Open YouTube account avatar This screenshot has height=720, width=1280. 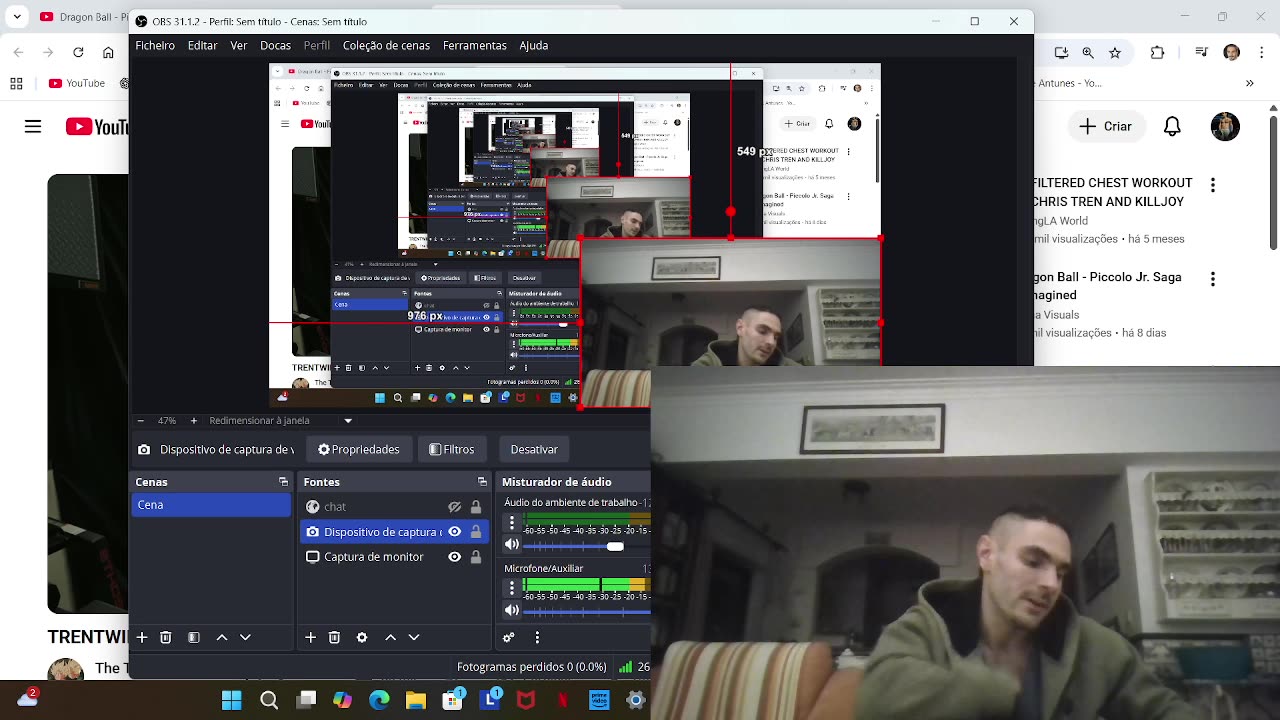coord(1225,126)
